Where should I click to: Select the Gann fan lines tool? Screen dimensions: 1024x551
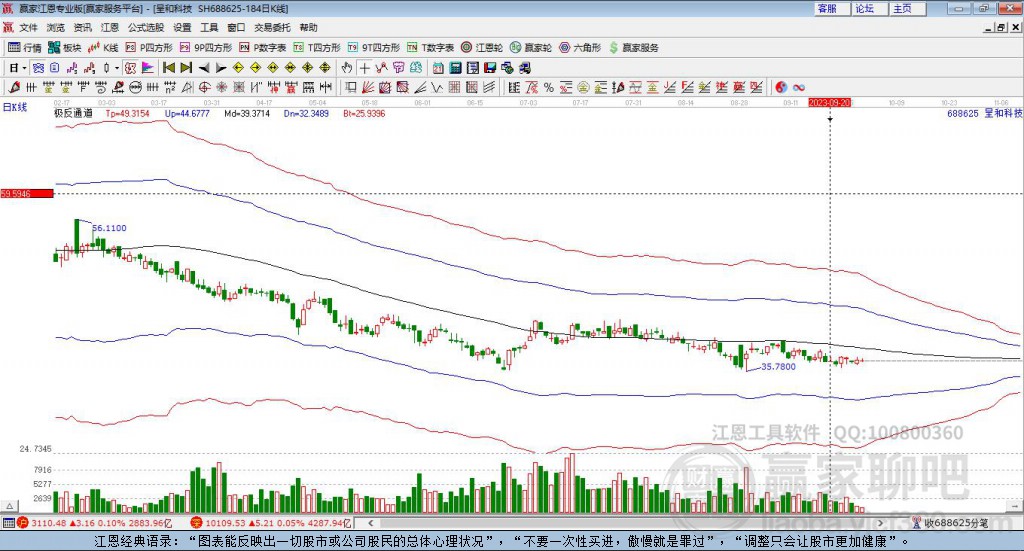368,87
